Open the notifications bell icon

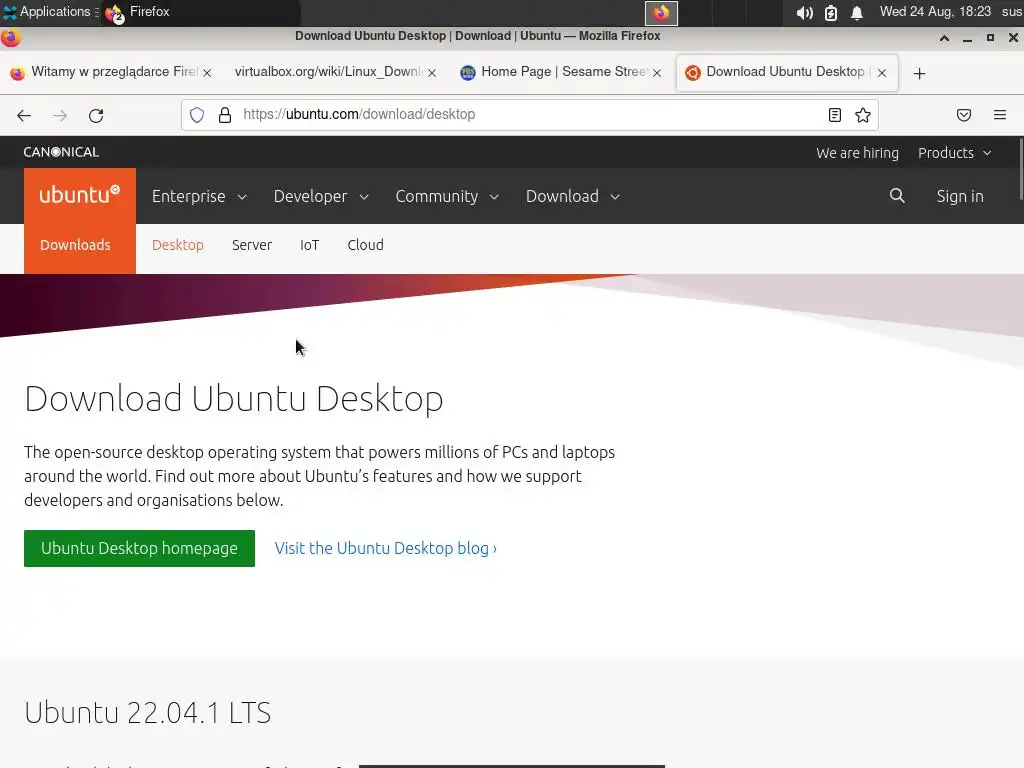(857, 13)
